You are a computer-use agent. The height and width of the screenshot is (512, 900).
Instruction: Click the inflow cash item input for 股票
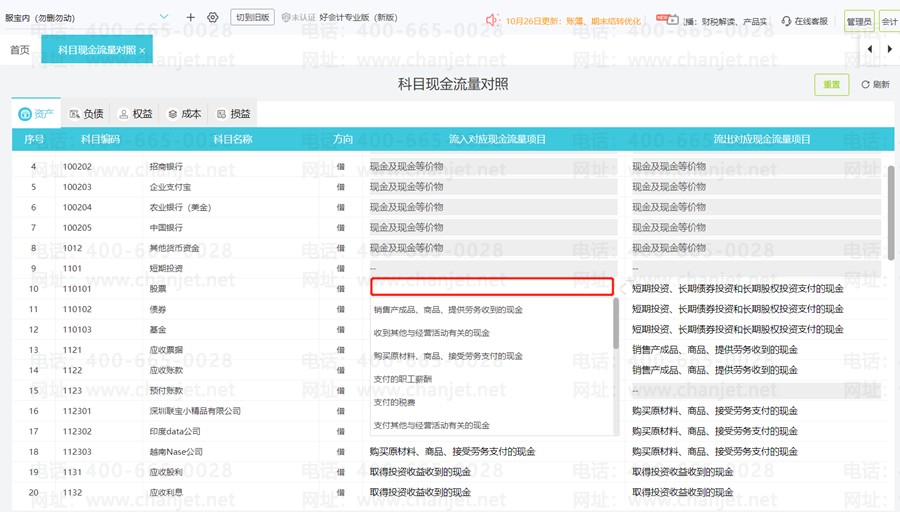pos(491,287)
